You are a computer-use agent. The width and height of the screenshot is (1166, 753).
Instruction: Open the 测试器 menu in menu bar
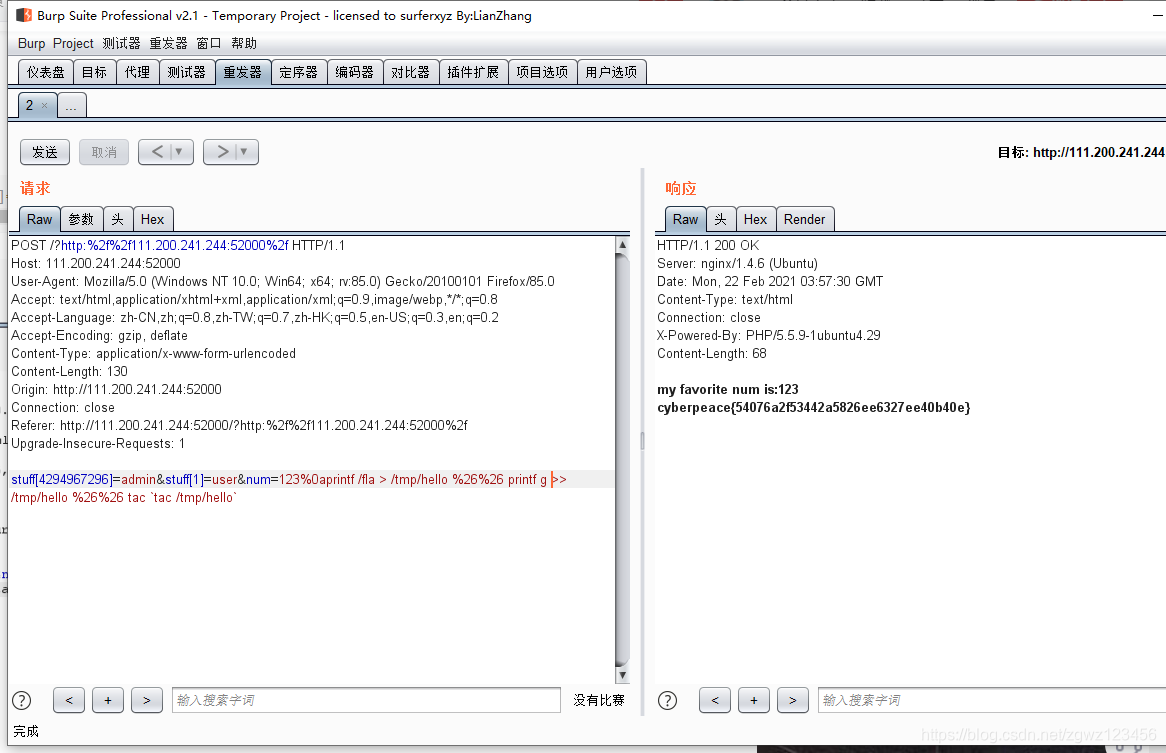[x=121, y=43]
